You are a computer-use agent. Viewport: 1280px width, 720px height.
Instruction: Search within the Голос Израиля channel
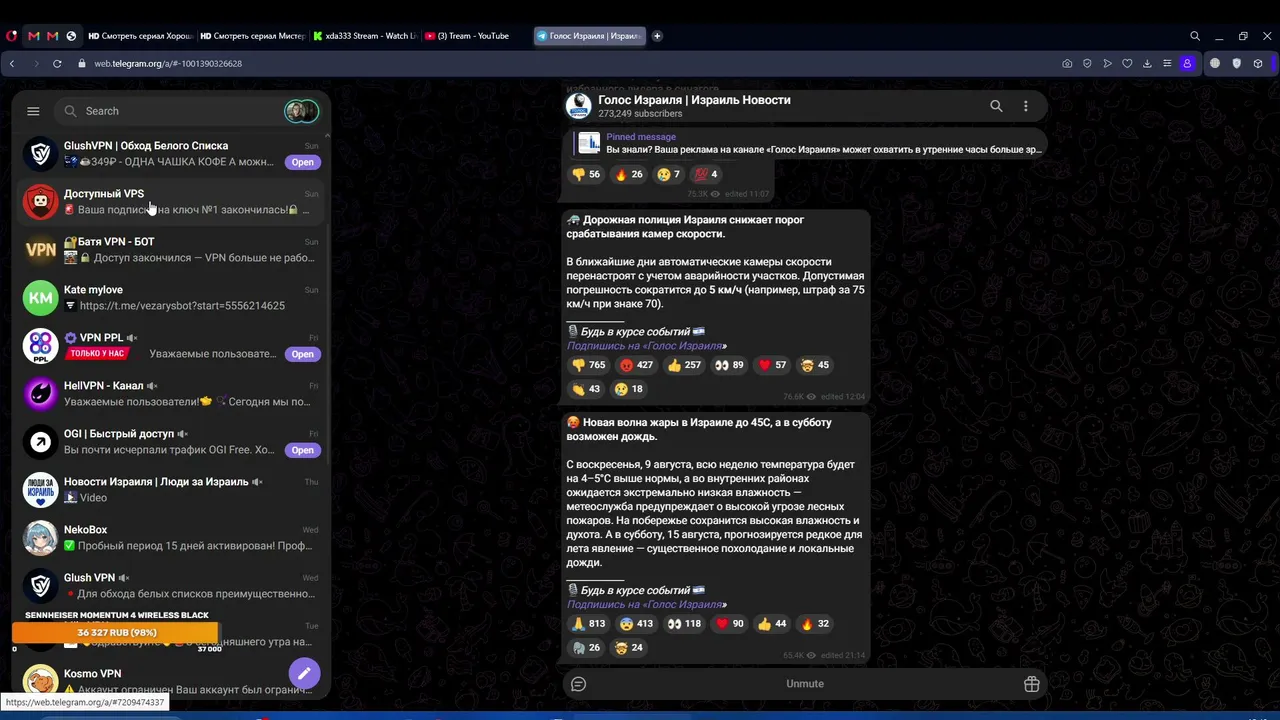click(x=996, y=106)
